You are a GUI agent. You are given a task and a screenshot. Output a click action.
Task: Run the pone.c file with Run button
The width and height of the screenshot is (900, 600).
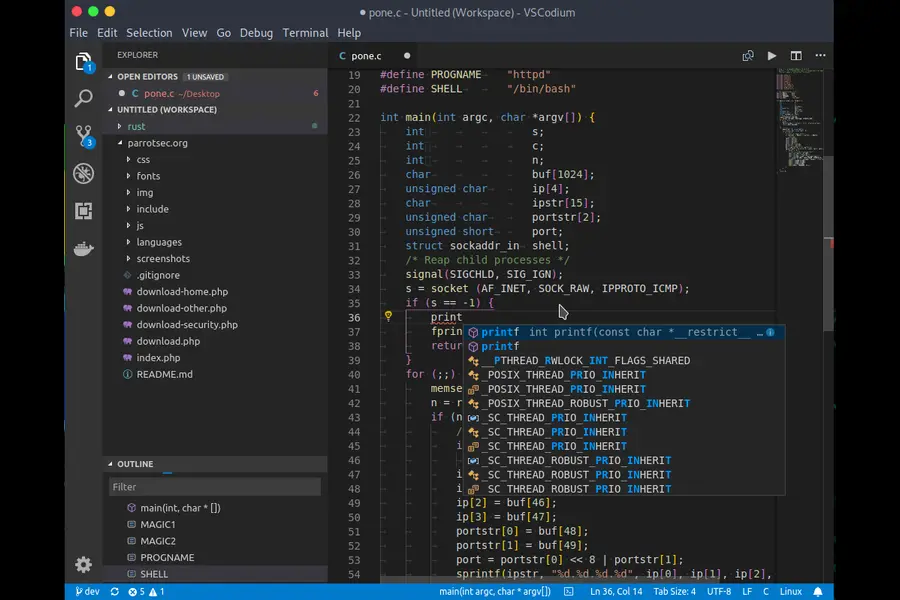(x=771, y=56)
